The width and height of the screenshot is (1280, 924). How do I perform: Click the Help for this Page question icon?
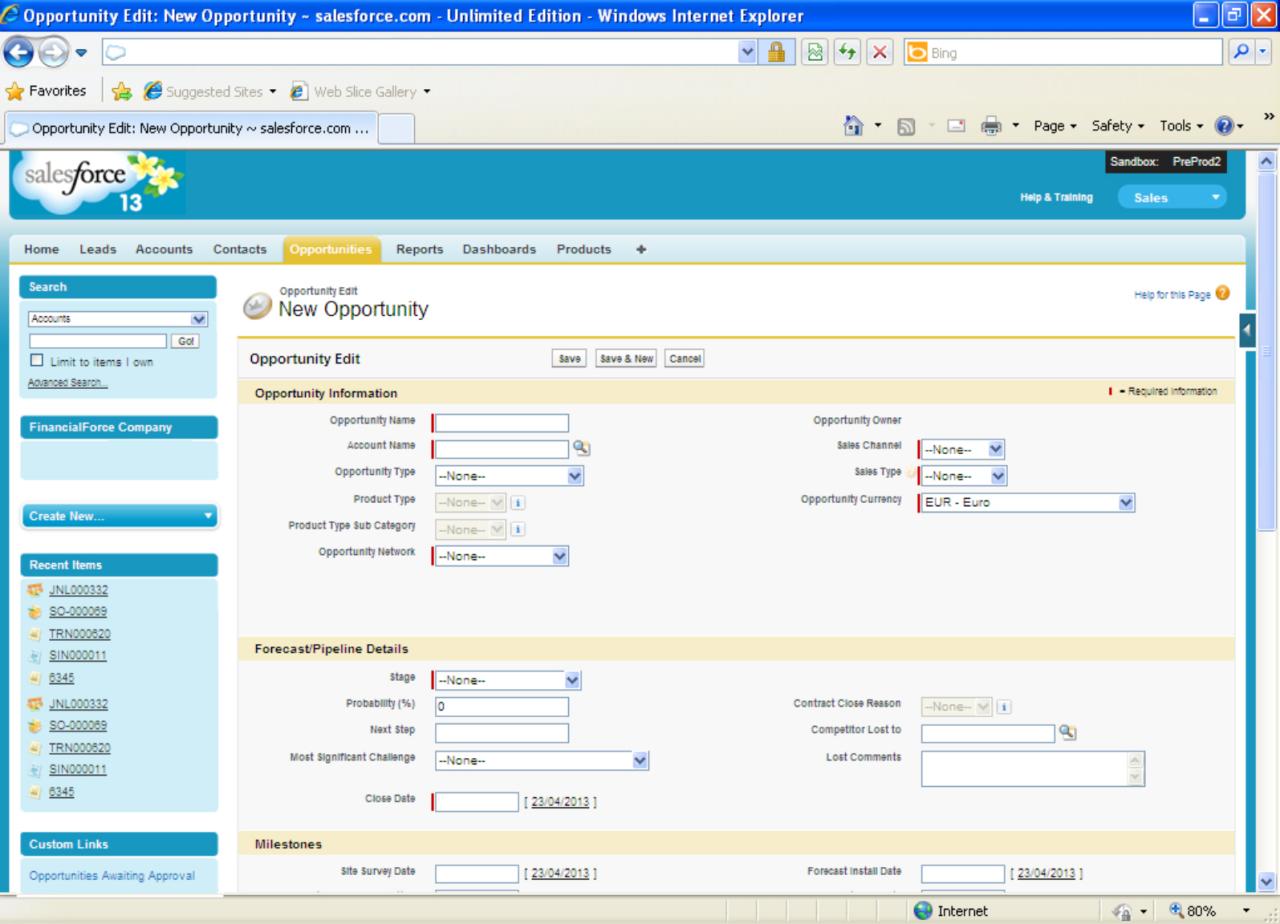click(x=1223, y=294)
